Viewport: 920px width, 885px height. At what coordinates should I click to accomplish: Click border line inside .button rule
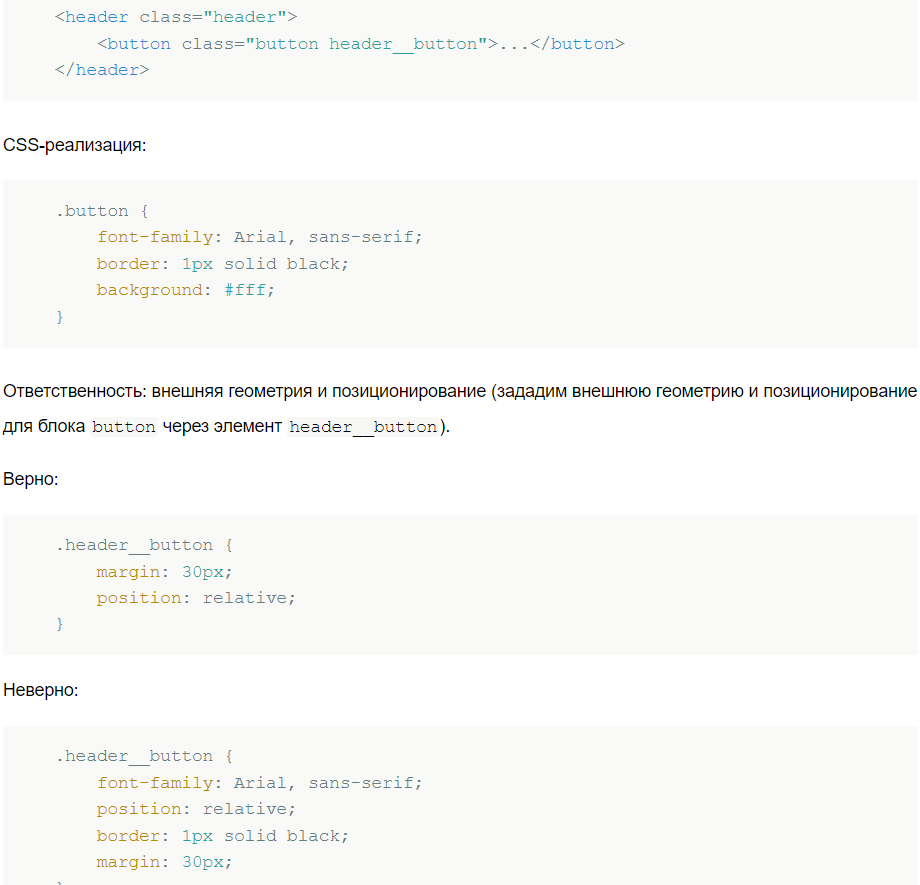coord(222,264)
